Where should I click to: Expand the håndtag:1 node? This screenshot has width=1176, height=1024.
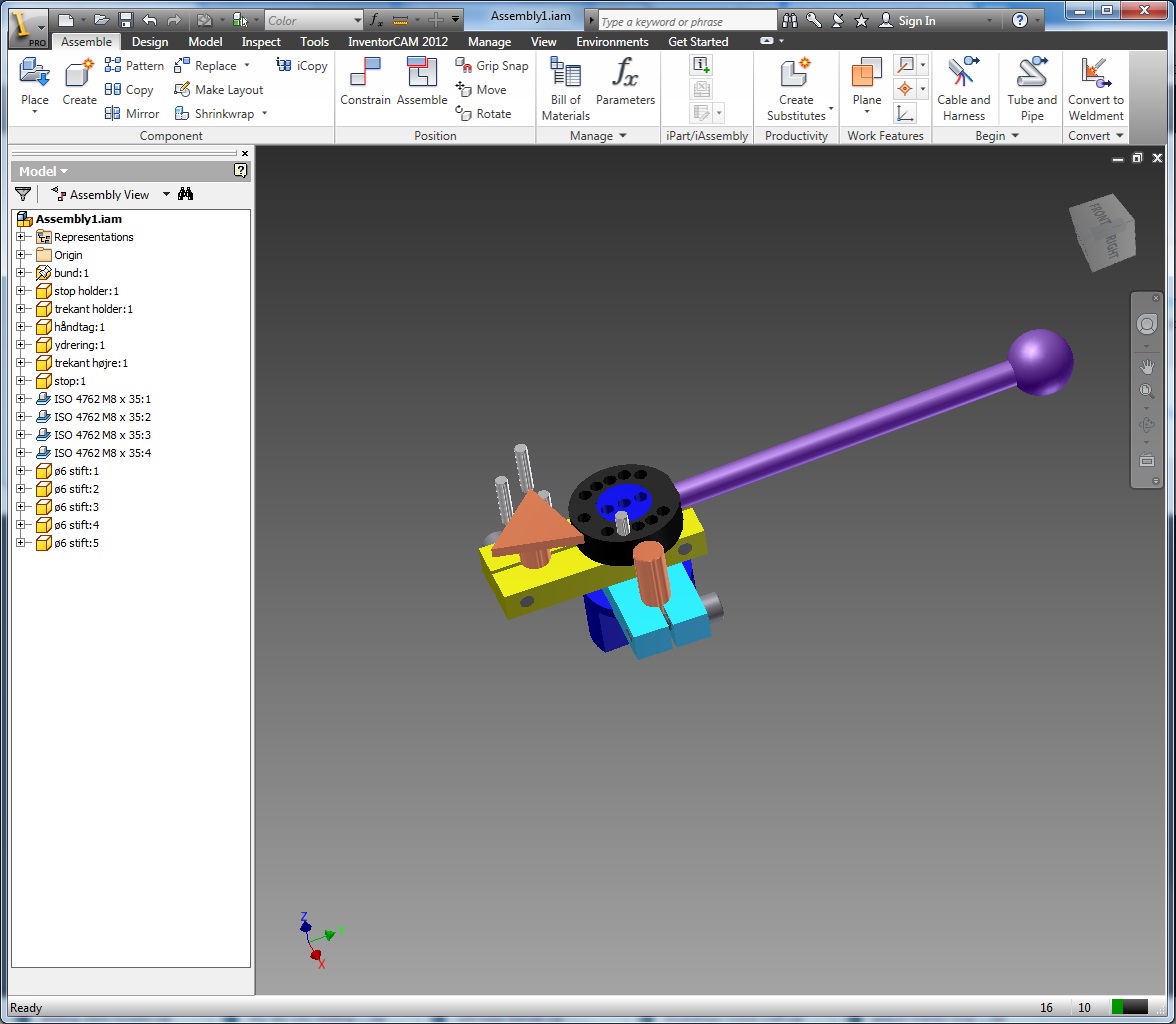click(x=21, y=326)
